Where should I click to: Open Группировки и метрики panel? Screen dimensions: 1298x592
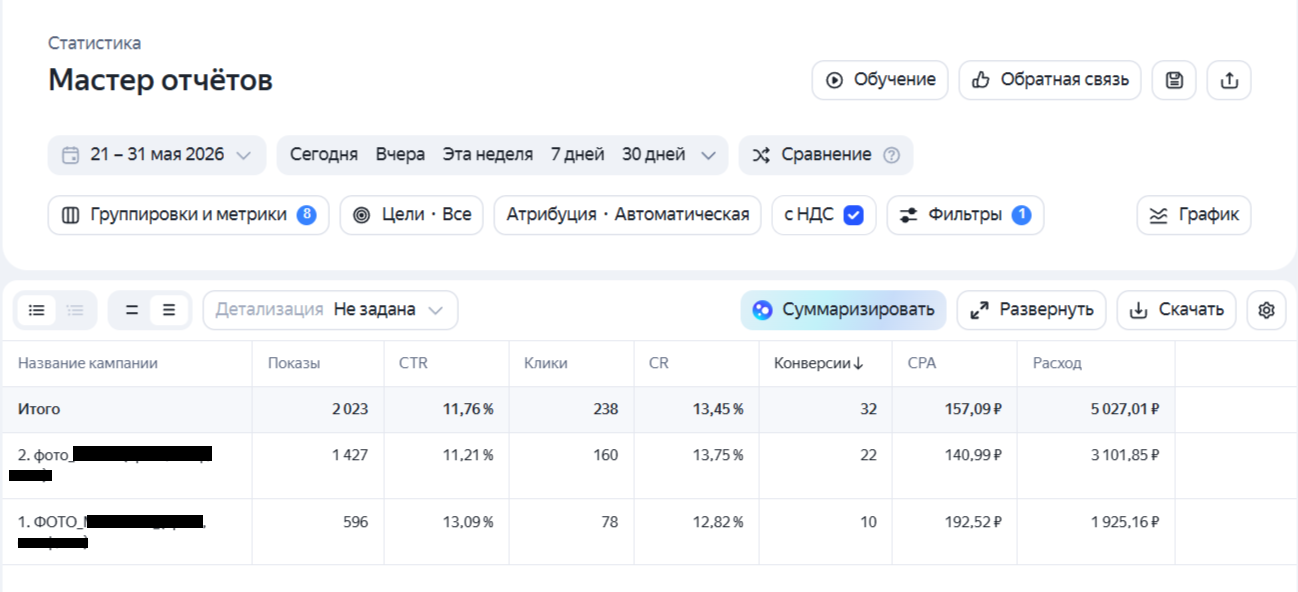[188, 215]
